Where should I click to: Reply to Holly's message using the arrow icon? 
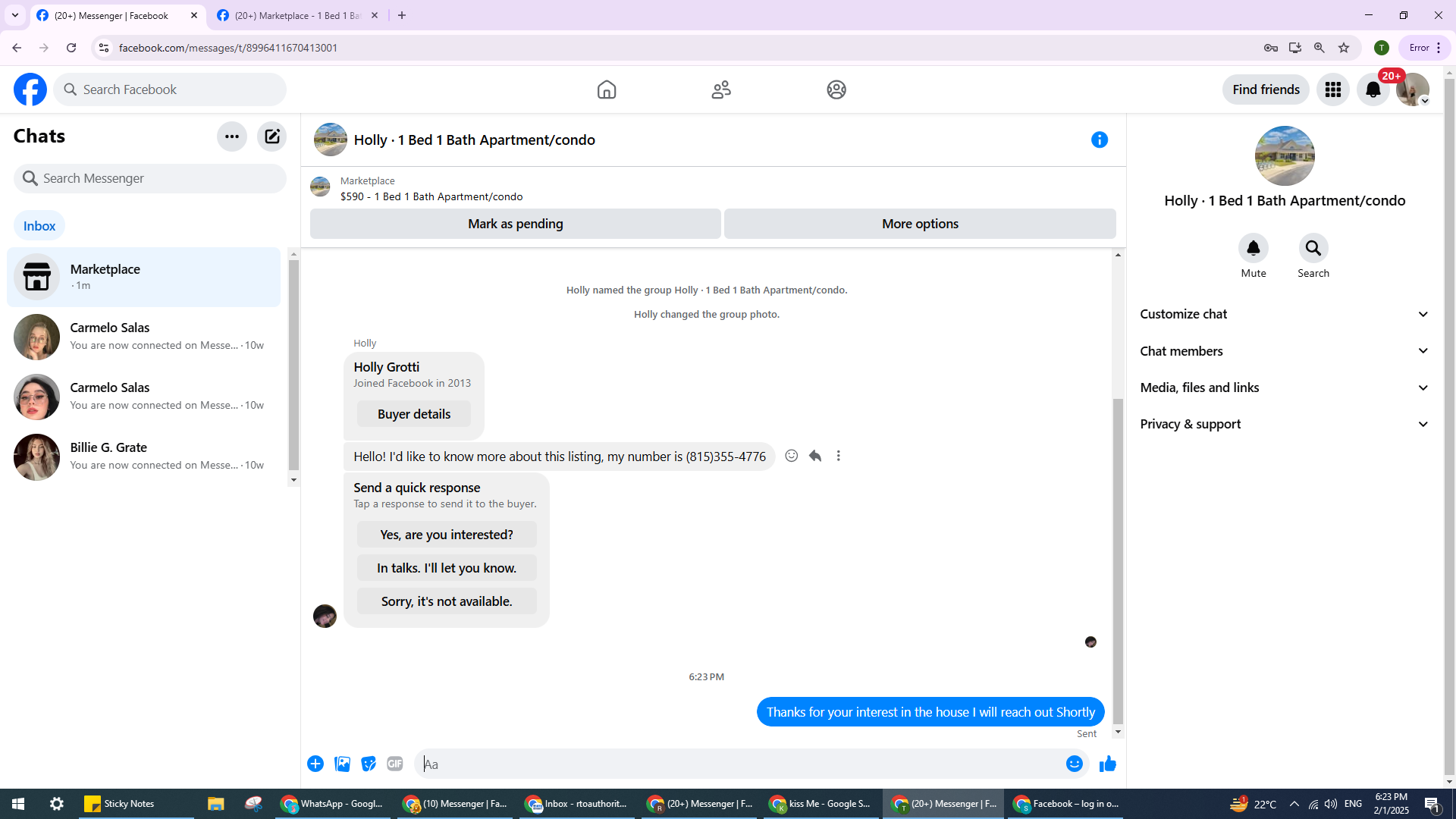click(815, 456)
